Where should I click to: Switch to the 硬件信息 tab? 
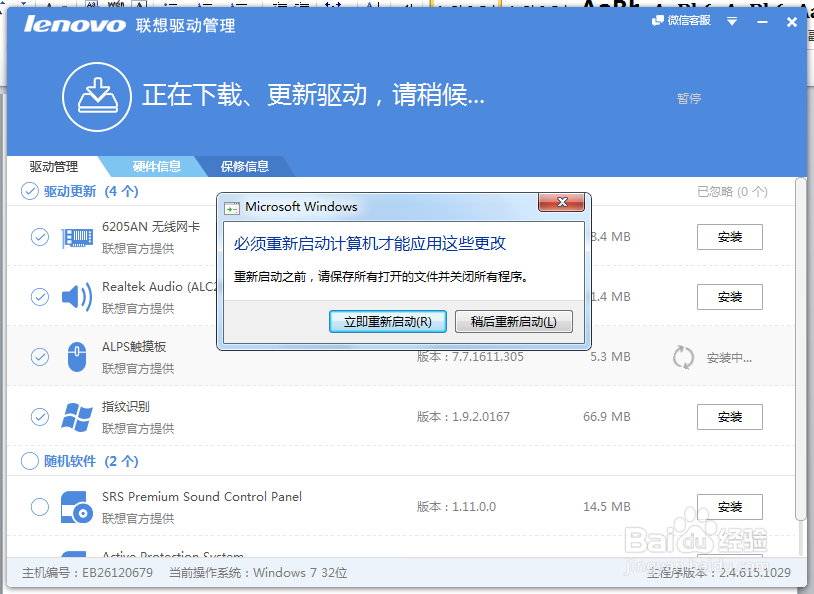pyautogui.click(x=156, y=166)
